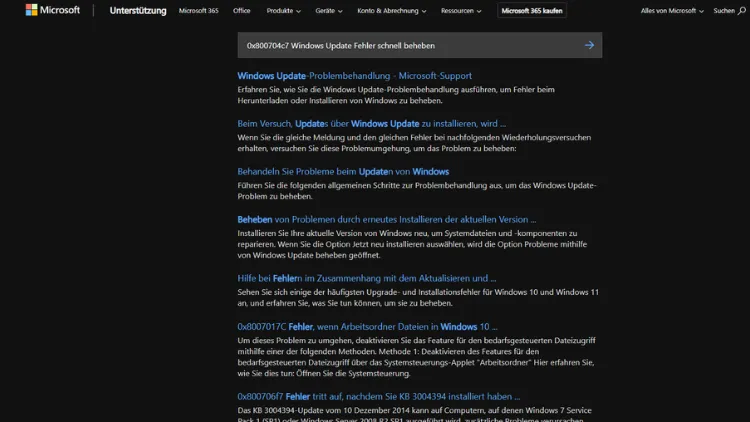Screen dimensions: 750x422
Task: Open the Microsoft 365 menu item
Action: 199,11
